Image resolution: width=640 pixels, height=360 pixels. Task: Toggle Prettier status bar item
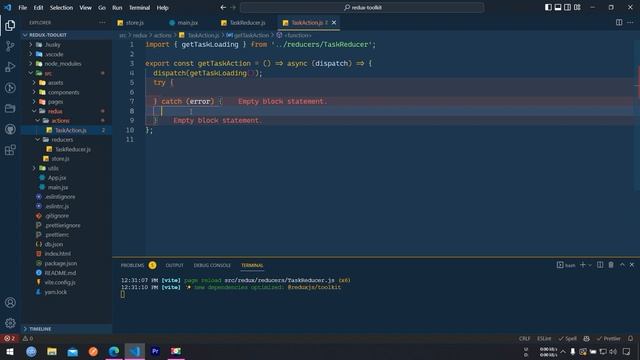[x=609, y=338]
